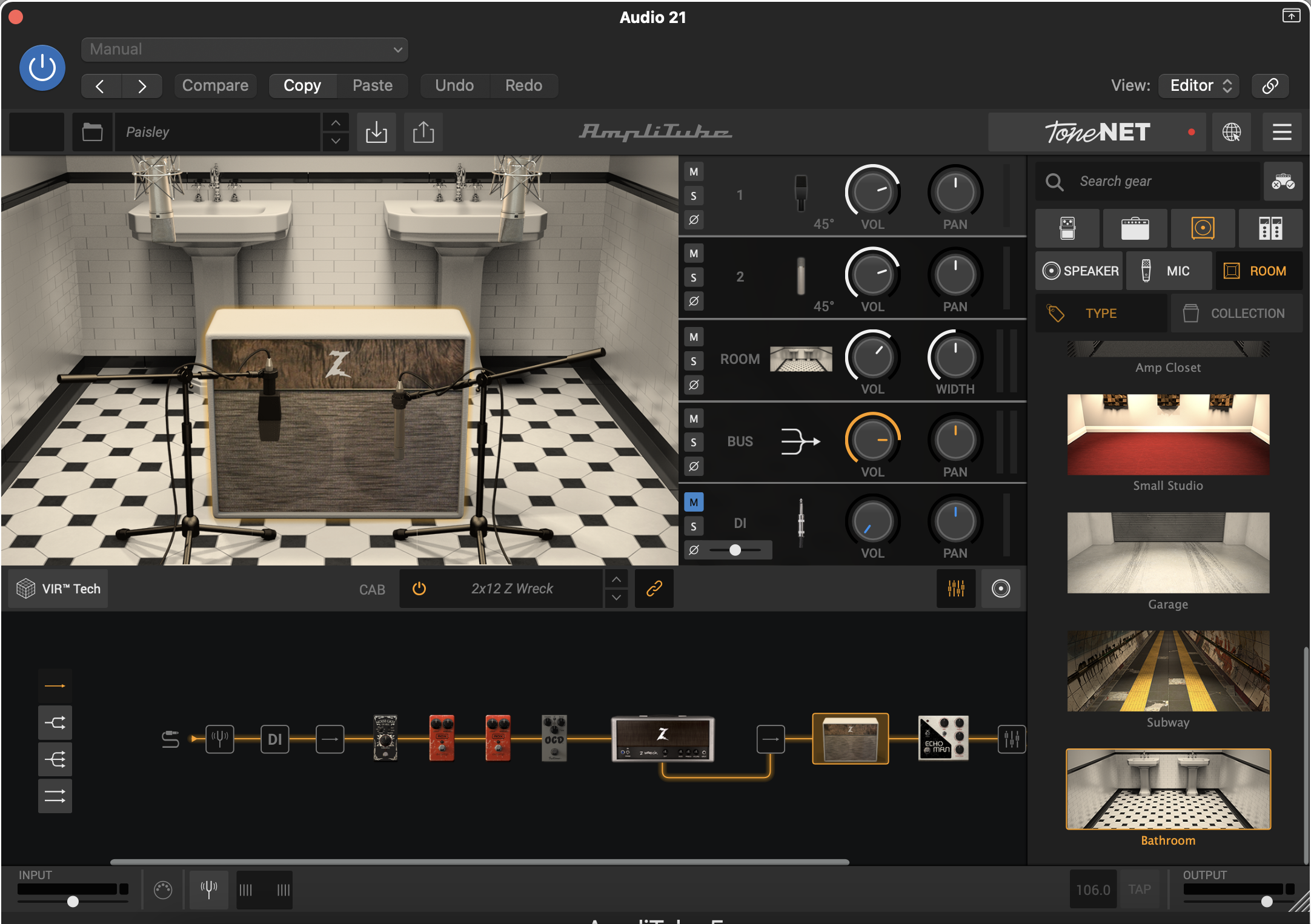Select the parallel lines routing icon
The height and width of the screenshot is (924, 1311).
(x=55, y=796)
